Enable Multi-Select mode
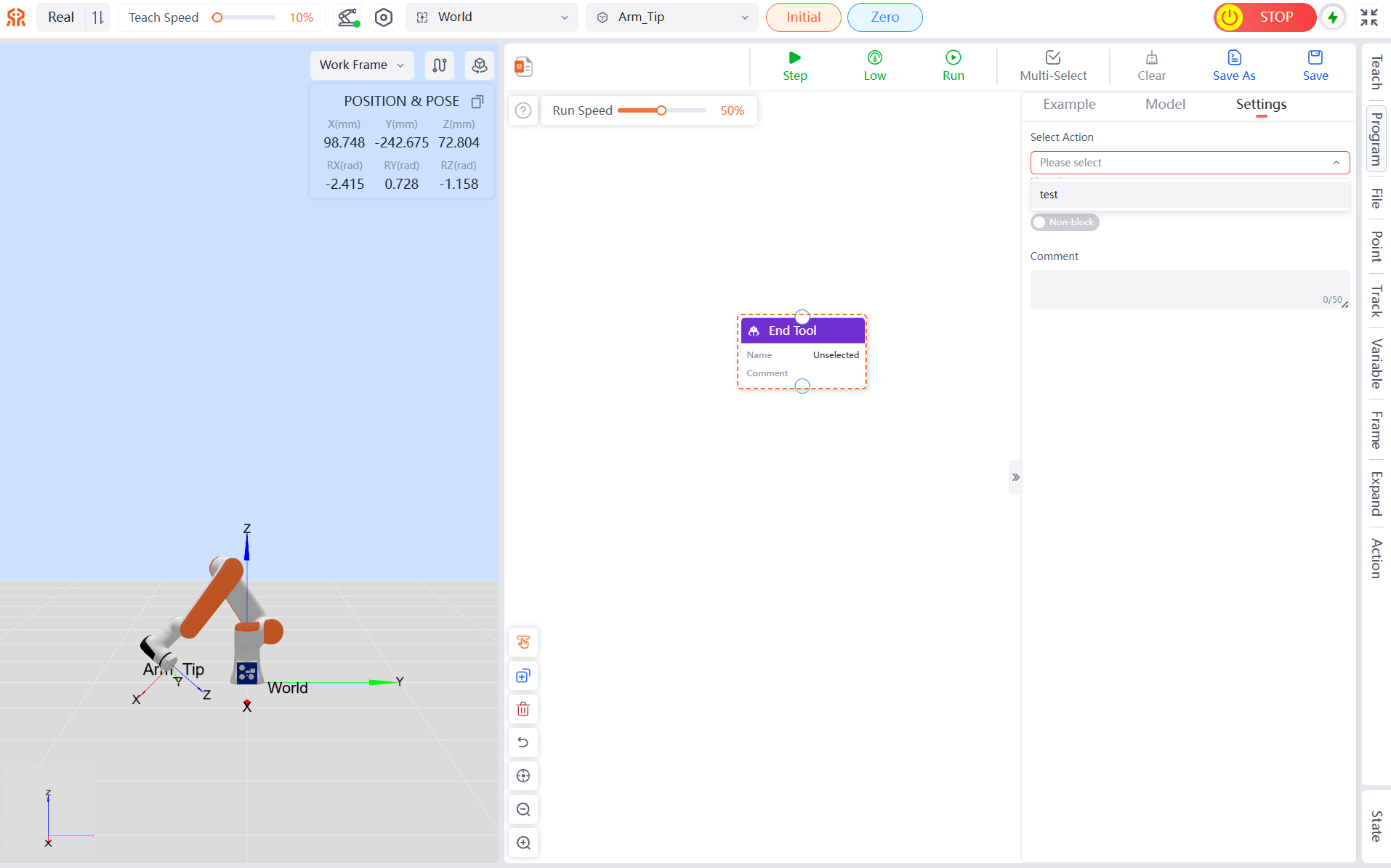Image resolution: width=1391 pixels, height=868 pixels. (x=1053, y=65)
